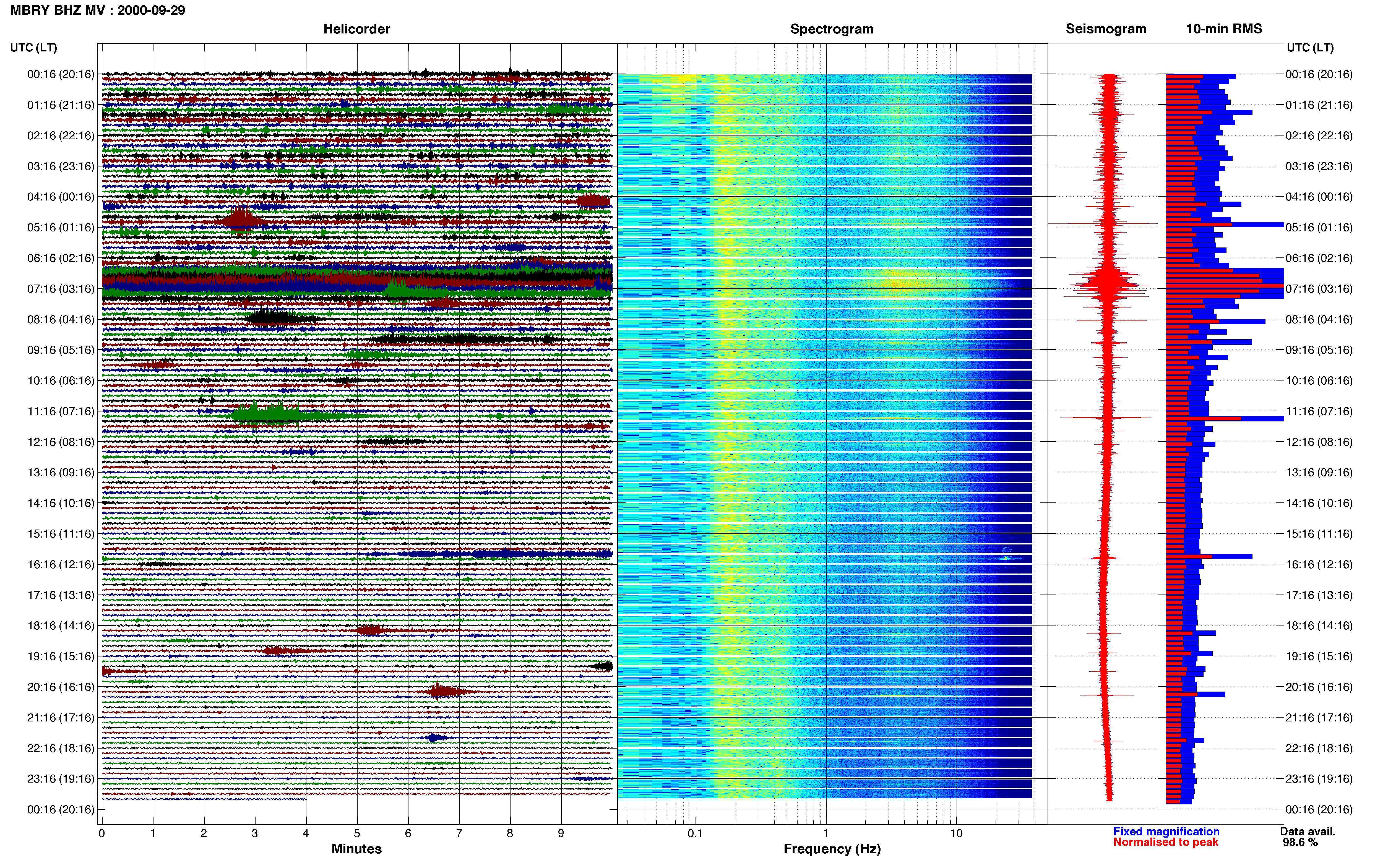
Task: Click the '98.6 %' data availability value
Action: tap(1300, 842)
